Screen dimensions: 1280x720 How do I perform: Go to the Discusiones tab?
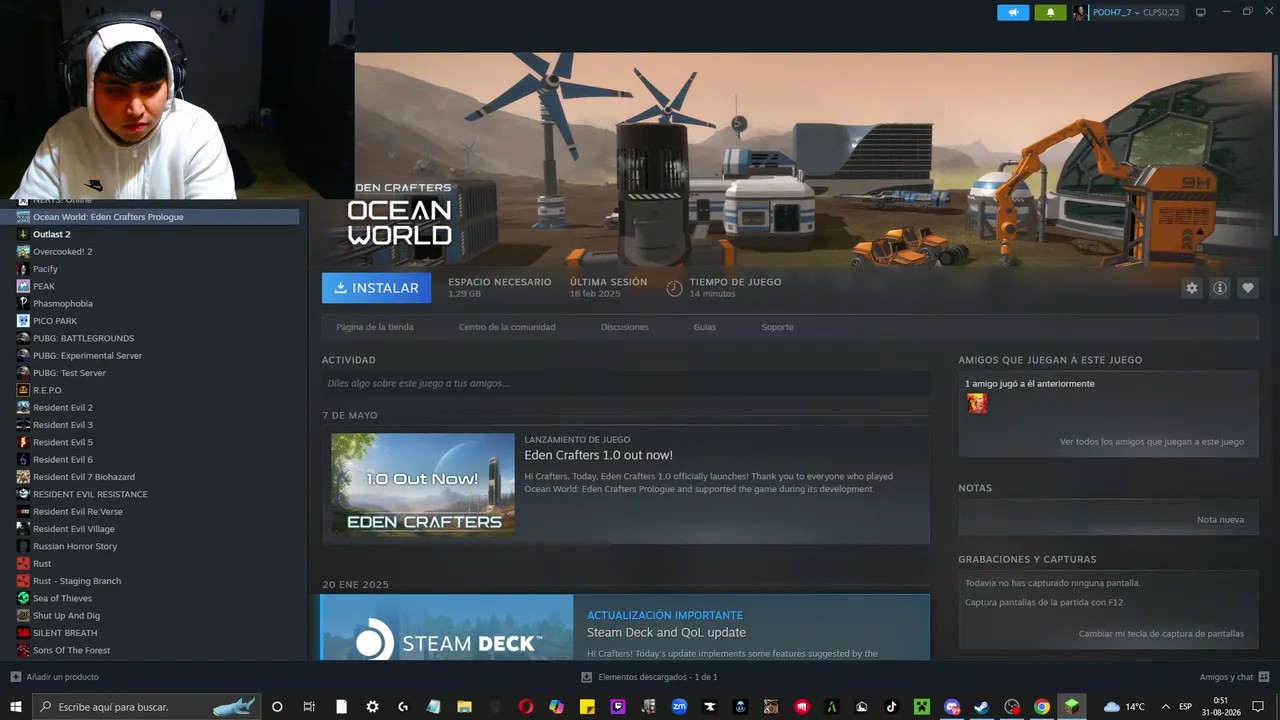point(625,327)
